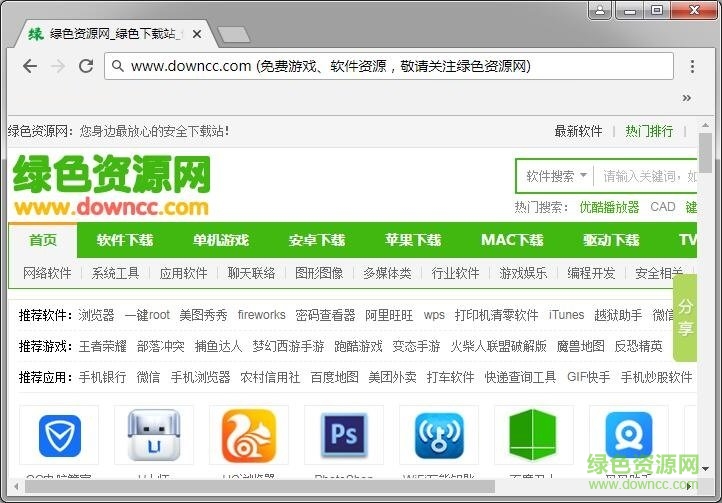Image resolution: width=722 pixels, height=503 pixels.
Task: Click the 热门排行 link
Action: click(649, 131)
